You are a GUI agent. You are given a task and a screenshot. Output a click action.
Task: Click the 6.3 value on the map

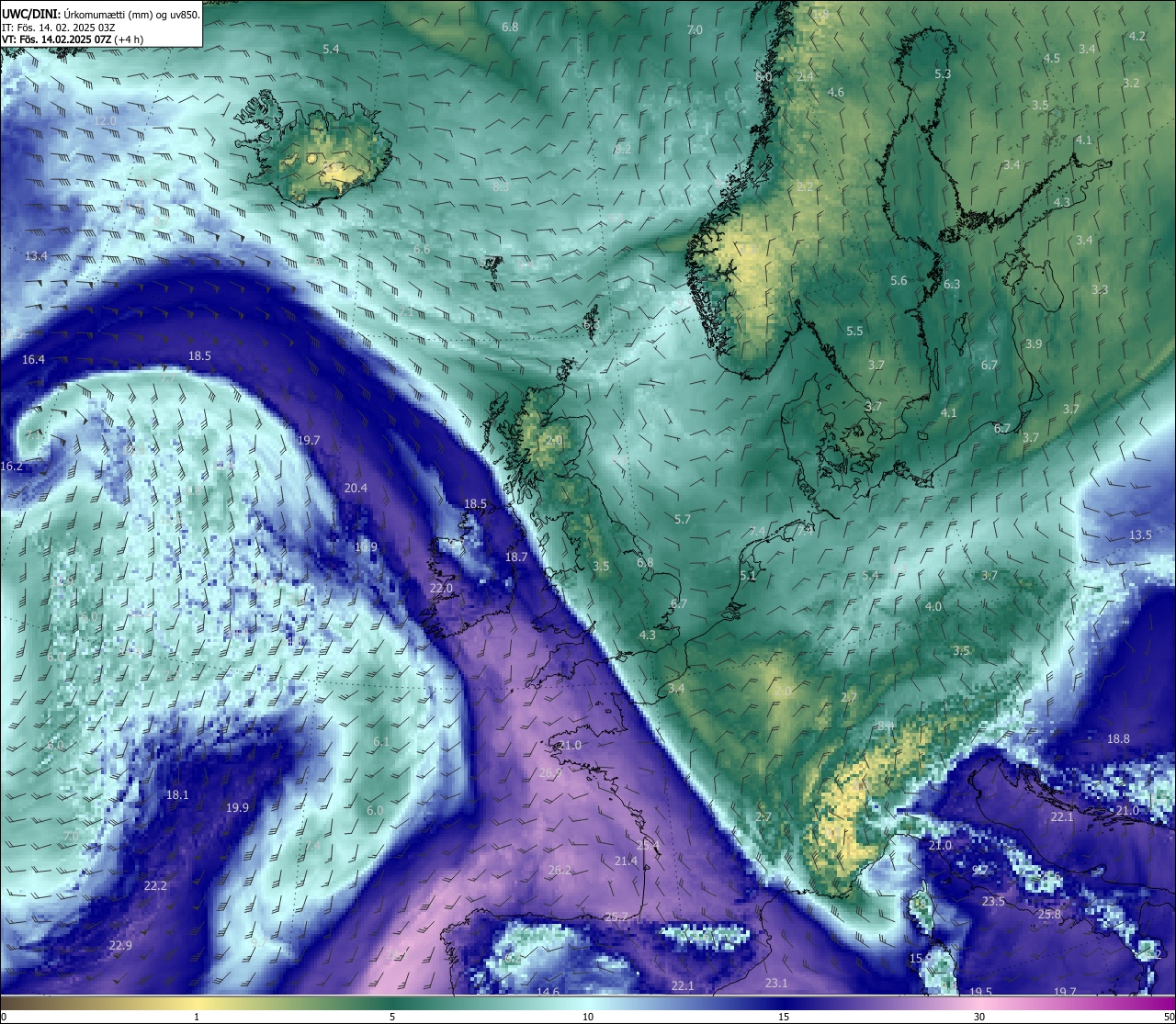tap(952, 285)
